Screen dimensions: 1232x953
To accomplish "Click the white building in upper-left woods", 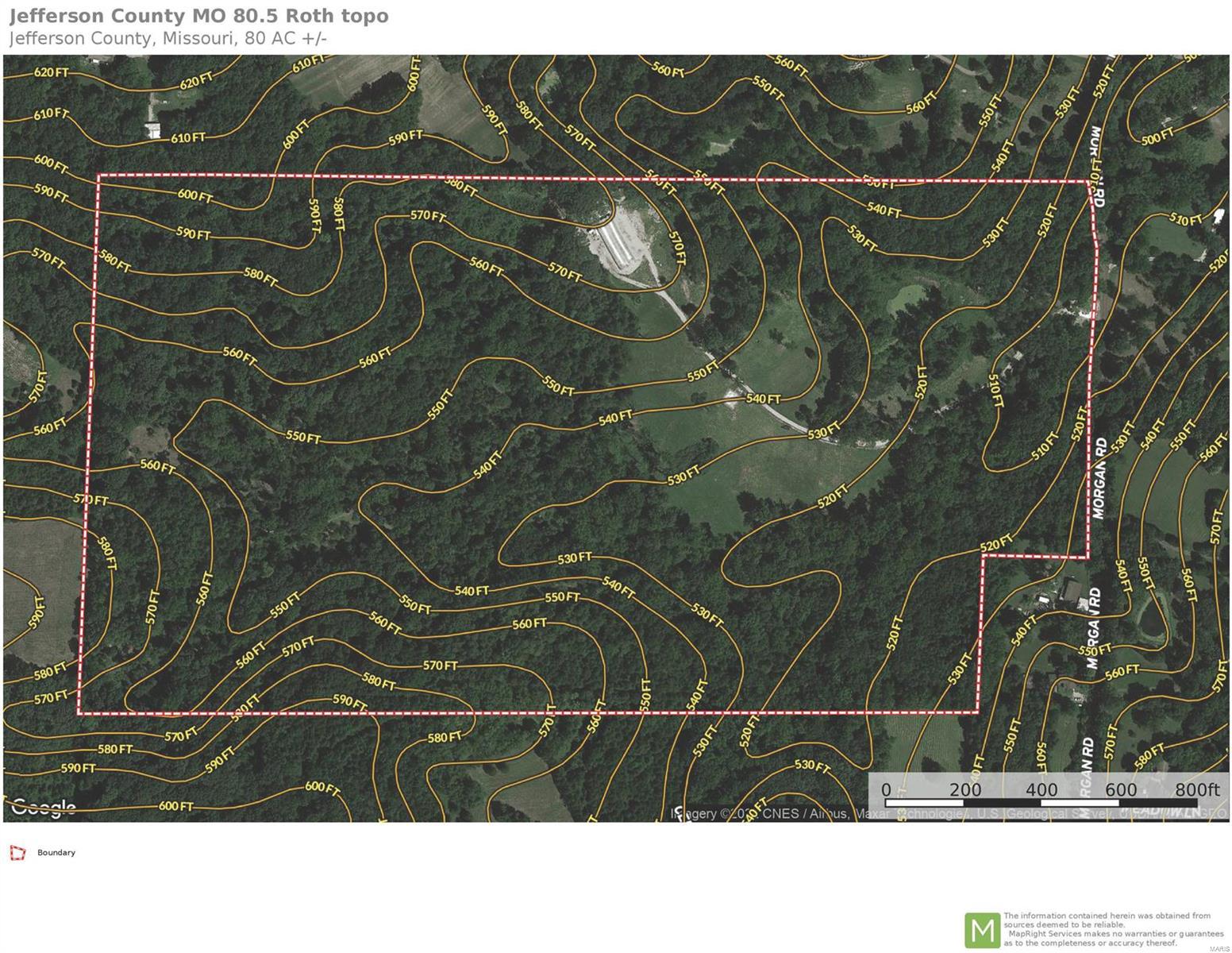I will (x=152, y=129).
